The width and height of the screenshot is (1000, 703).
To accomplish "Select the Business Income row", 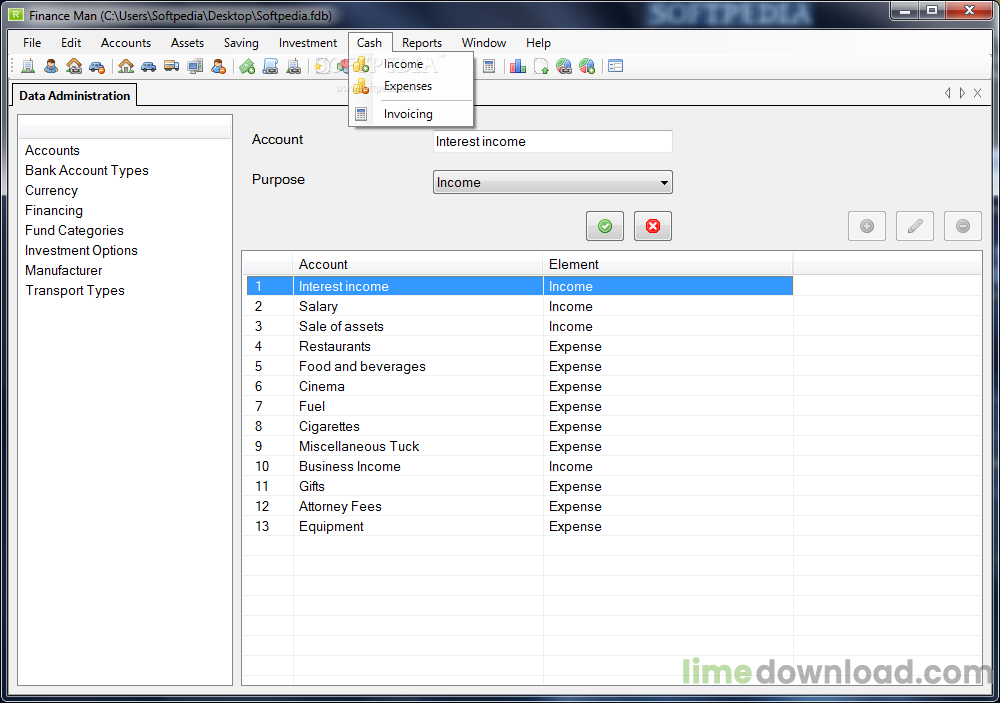I will coord(520,466).
